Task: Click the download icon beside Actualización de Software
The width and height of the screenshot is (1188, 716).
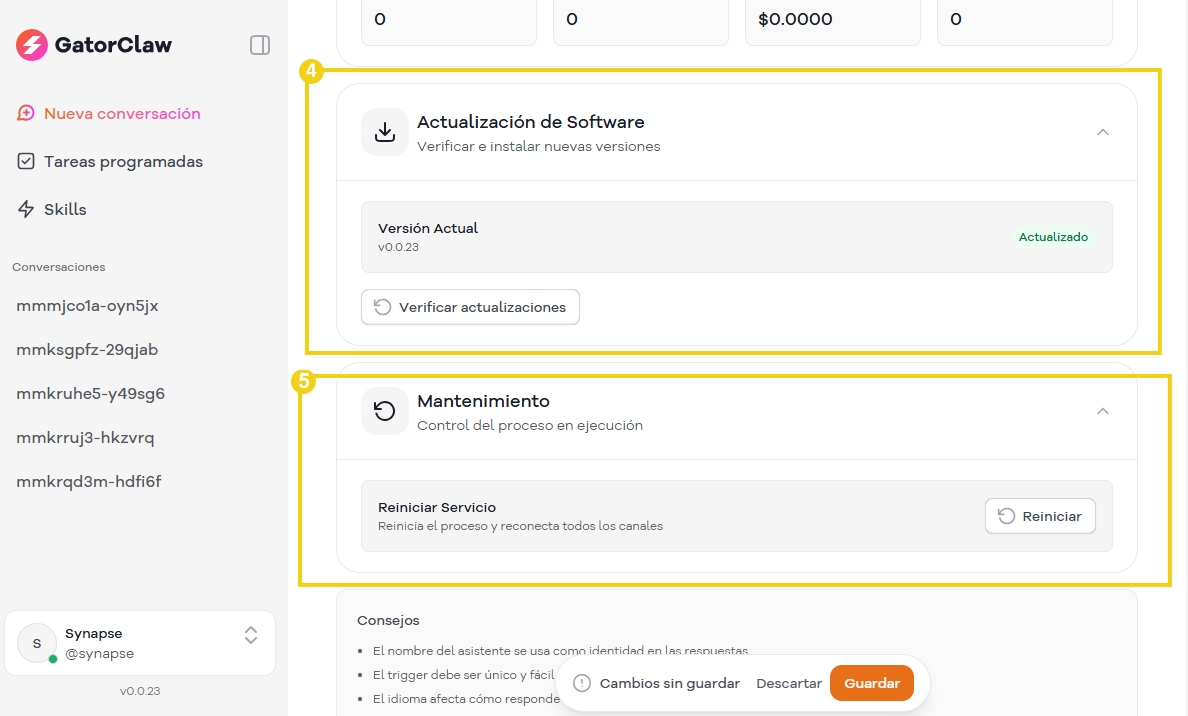Action: pos(385,132)
